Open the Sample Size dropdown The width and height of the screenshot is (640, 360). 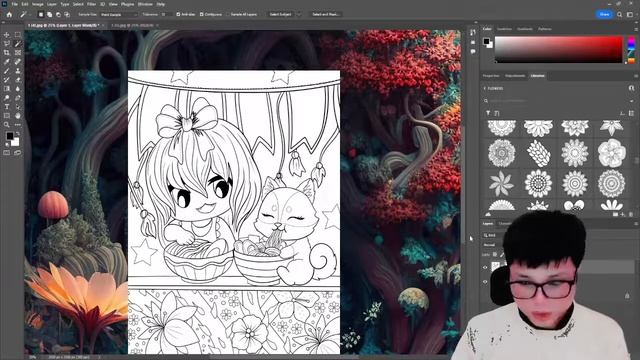pyautogui.click(x=119, y=14)
